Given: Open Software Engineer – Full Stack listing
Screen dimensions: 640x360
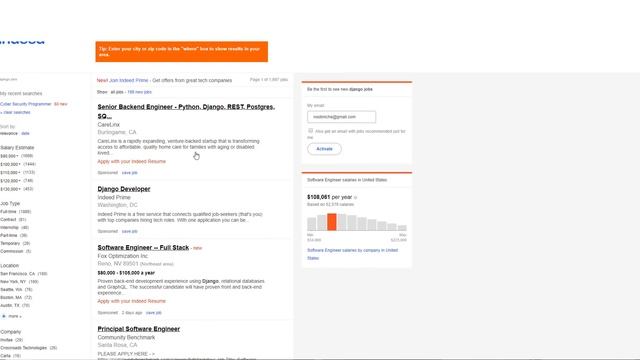Looking at the screenshot, I should (143, 248).
